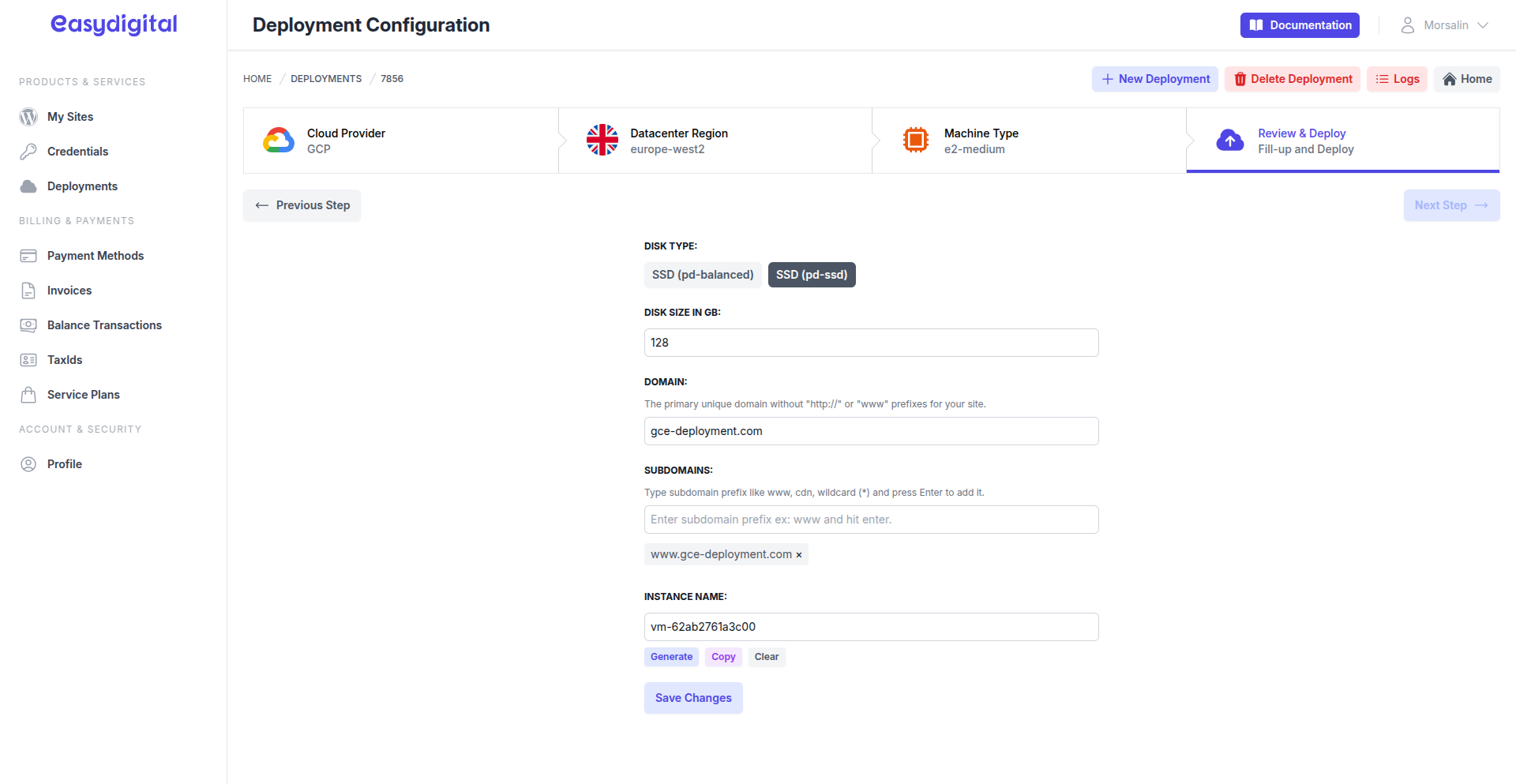This screenshot has height=784, width=1516.
Task: Click Generate to create an instance name
Action: (x=671, y=657)
